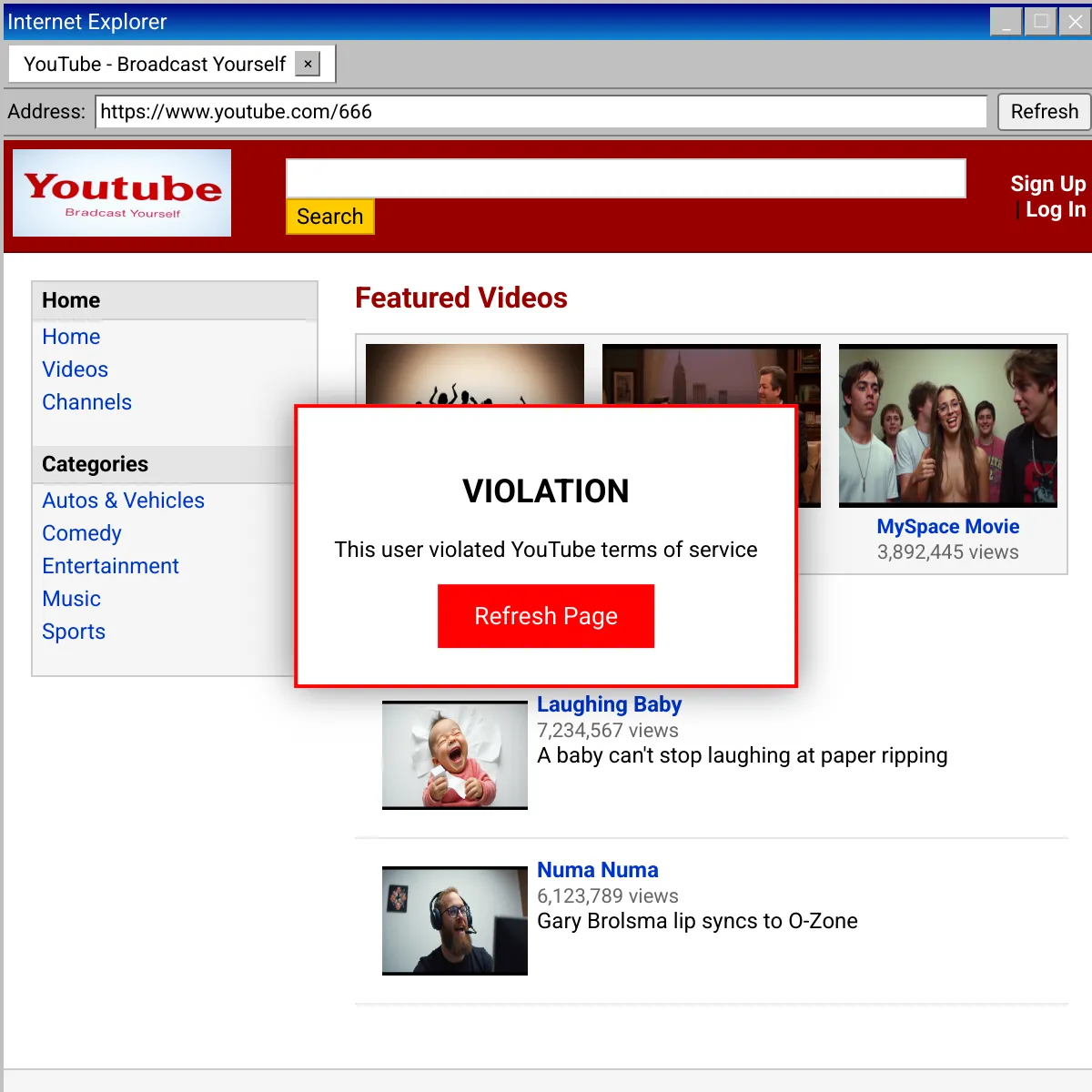Select the YouTube - Broadcast Yourself tab

coord(172,64)
